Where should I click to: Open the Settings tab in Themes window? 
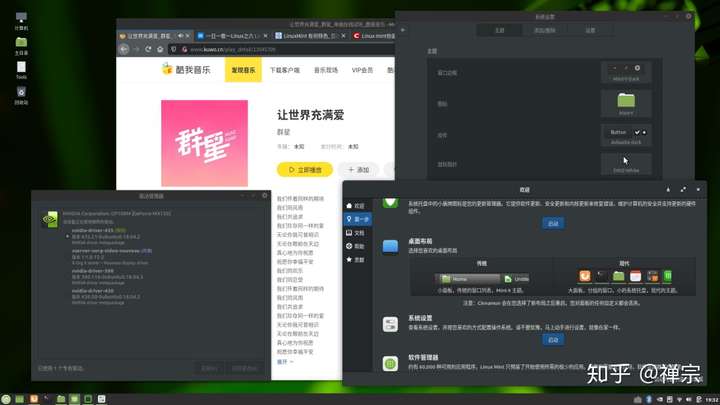tap(590, 30)
